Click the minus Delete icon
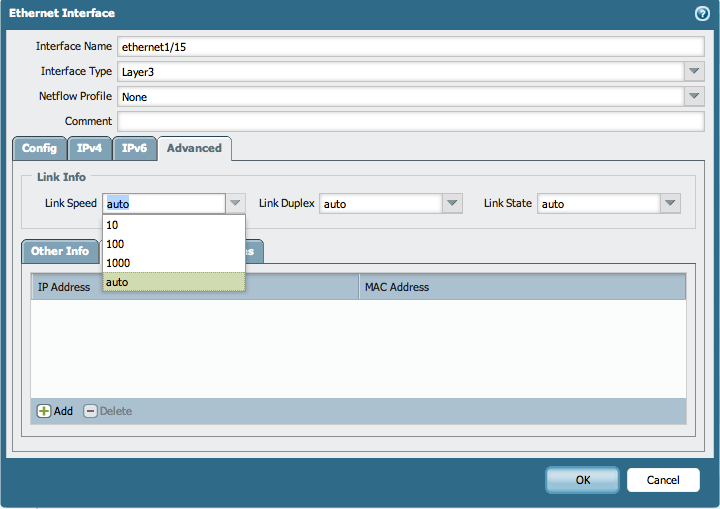Viewport: 720px width, 509px height. coord(91,411)
